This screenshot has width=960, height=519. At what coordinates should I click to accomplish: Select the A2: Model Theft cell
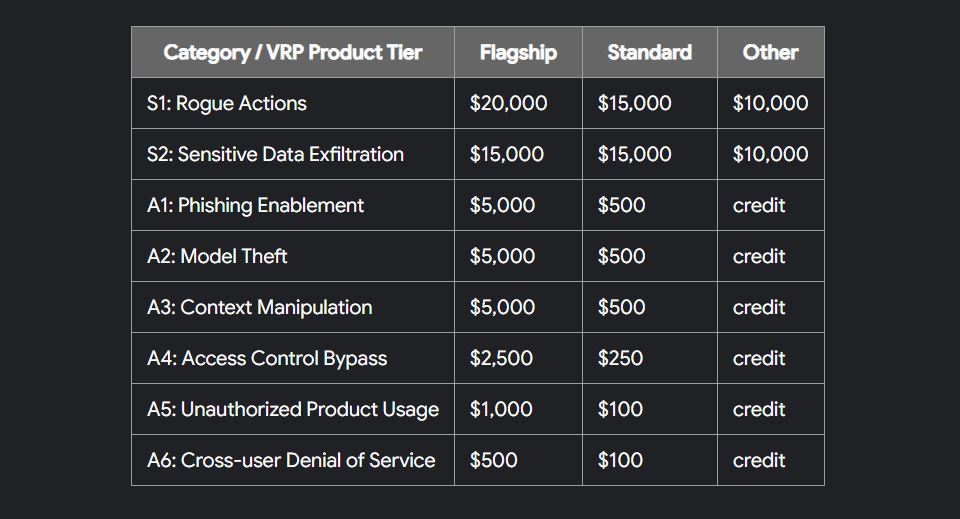217,257
